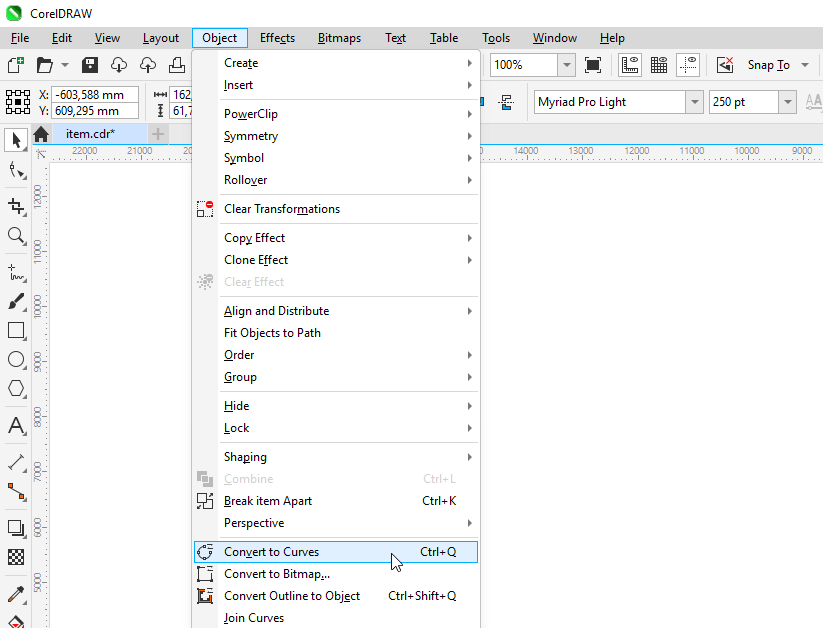Activate the Crop tool
The height and width of the screenshot is (628, 823).
pyautogui.click(x=16, y=207)
